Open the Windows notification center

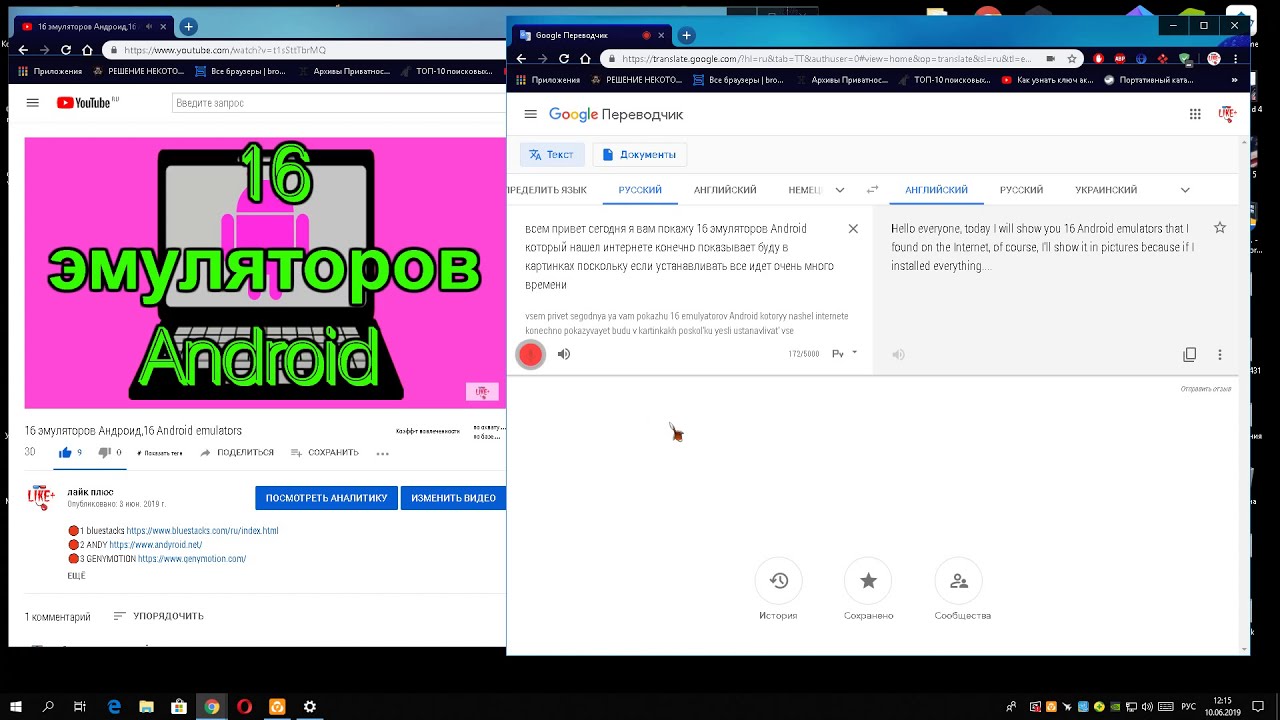point(1258,707)
